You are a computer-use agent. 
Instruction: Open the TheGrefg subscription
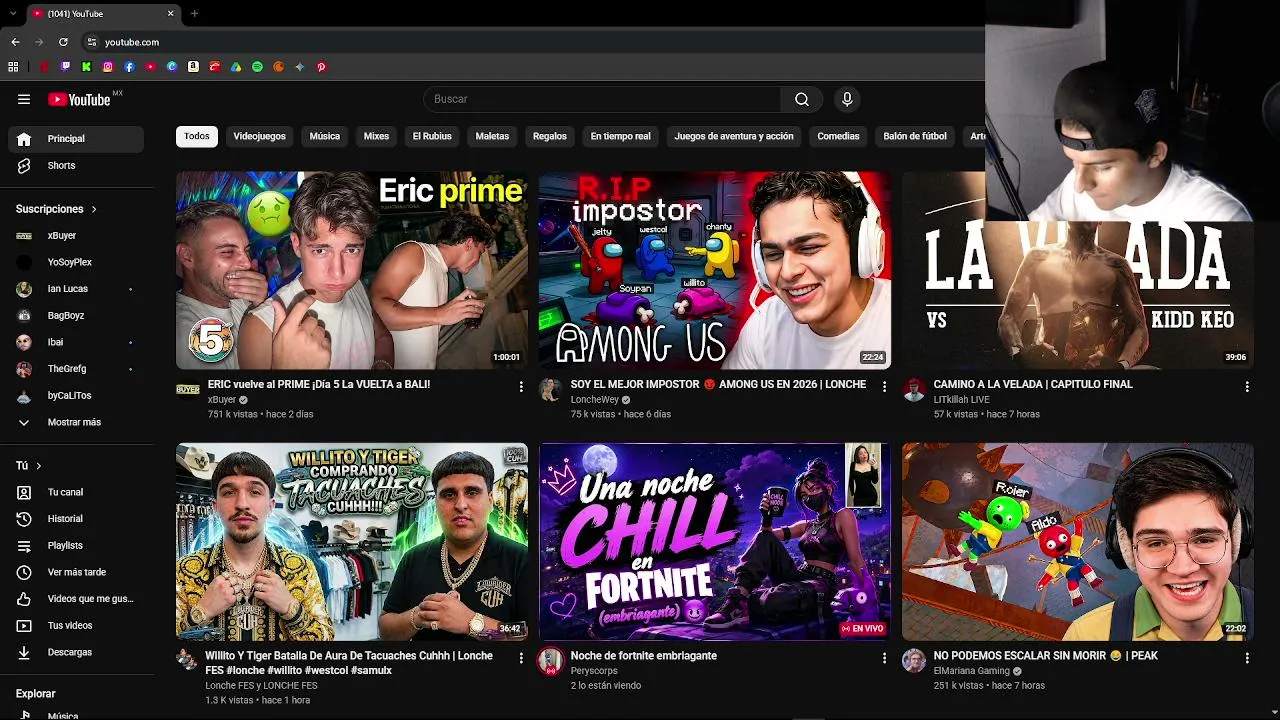point(76,369)
